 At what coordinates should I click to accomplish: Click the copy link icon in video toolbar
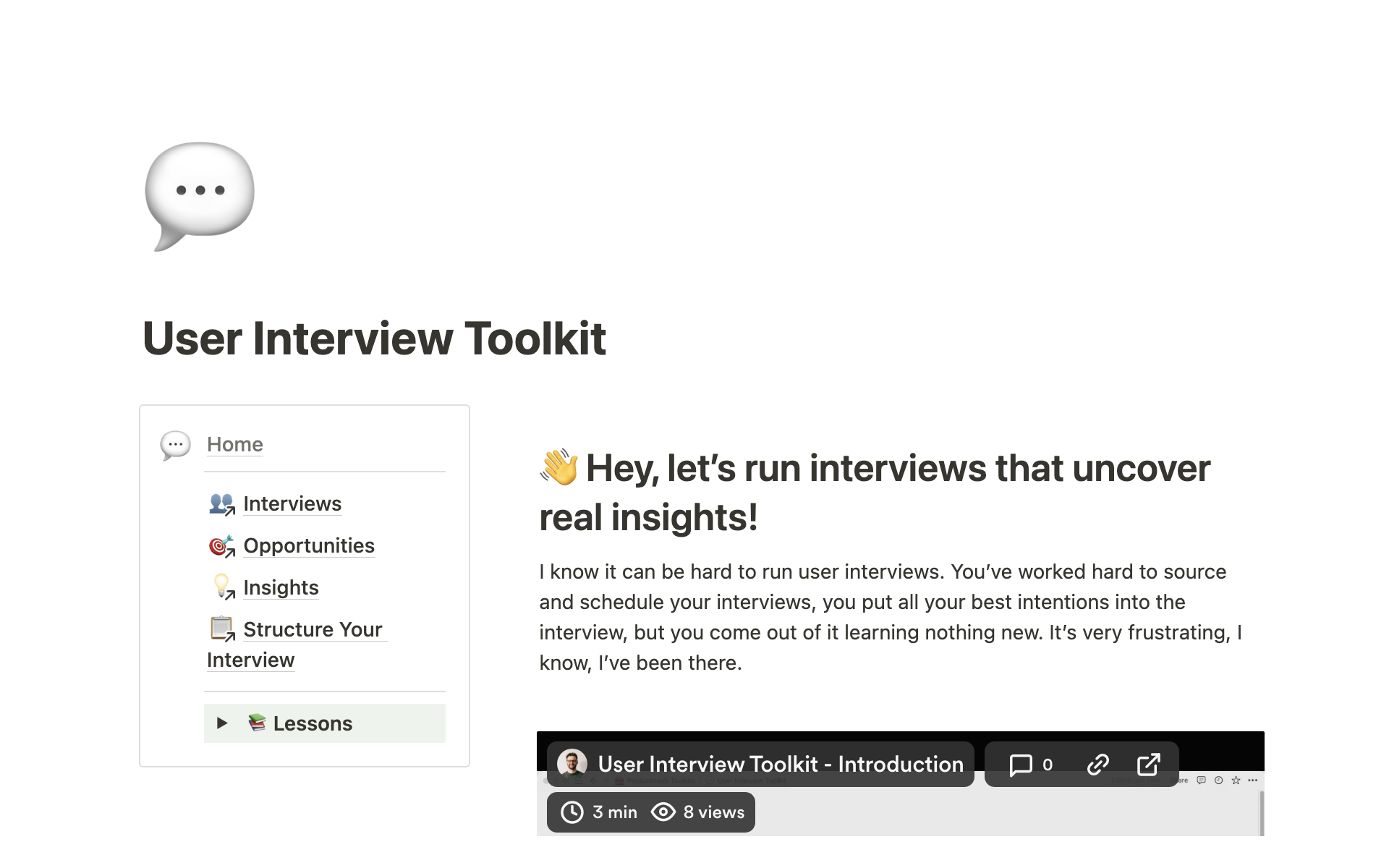1098,764
